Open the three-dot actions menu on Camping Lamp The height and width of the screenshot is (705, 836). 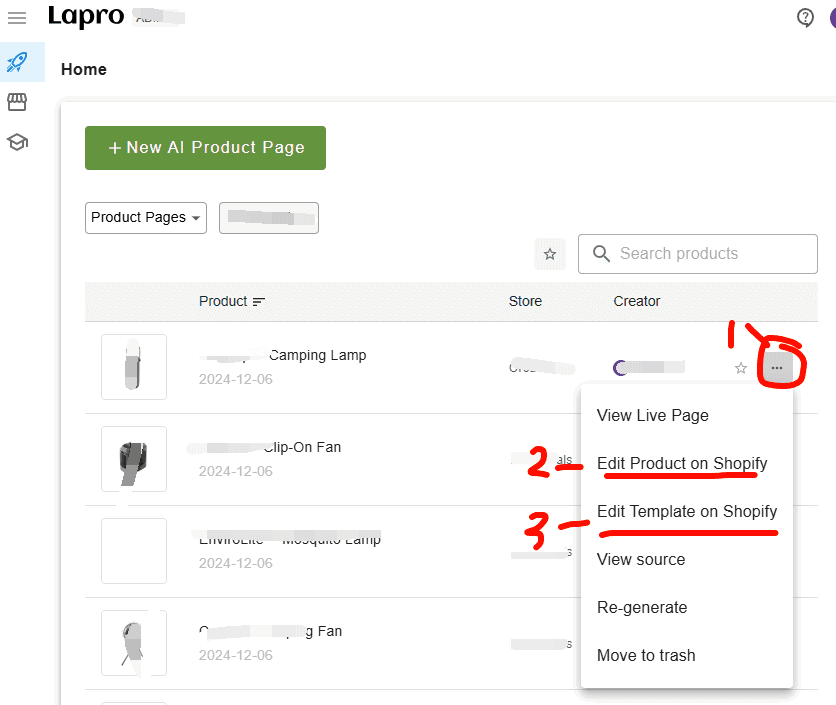(x=778, y=367)
